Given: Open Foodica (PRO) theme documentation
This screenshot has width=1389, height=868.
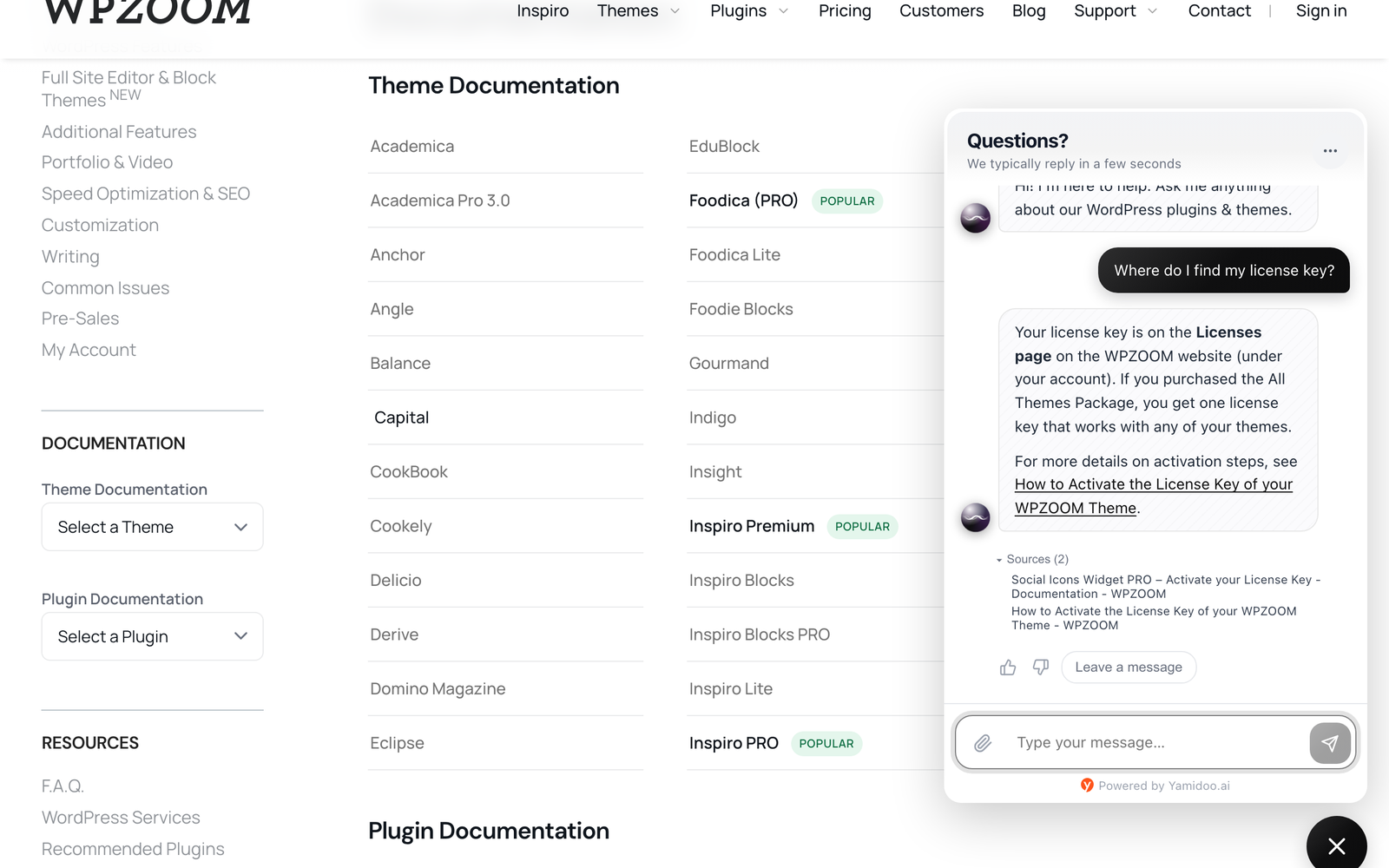Looking at the screenshot, I should point(743,201).
